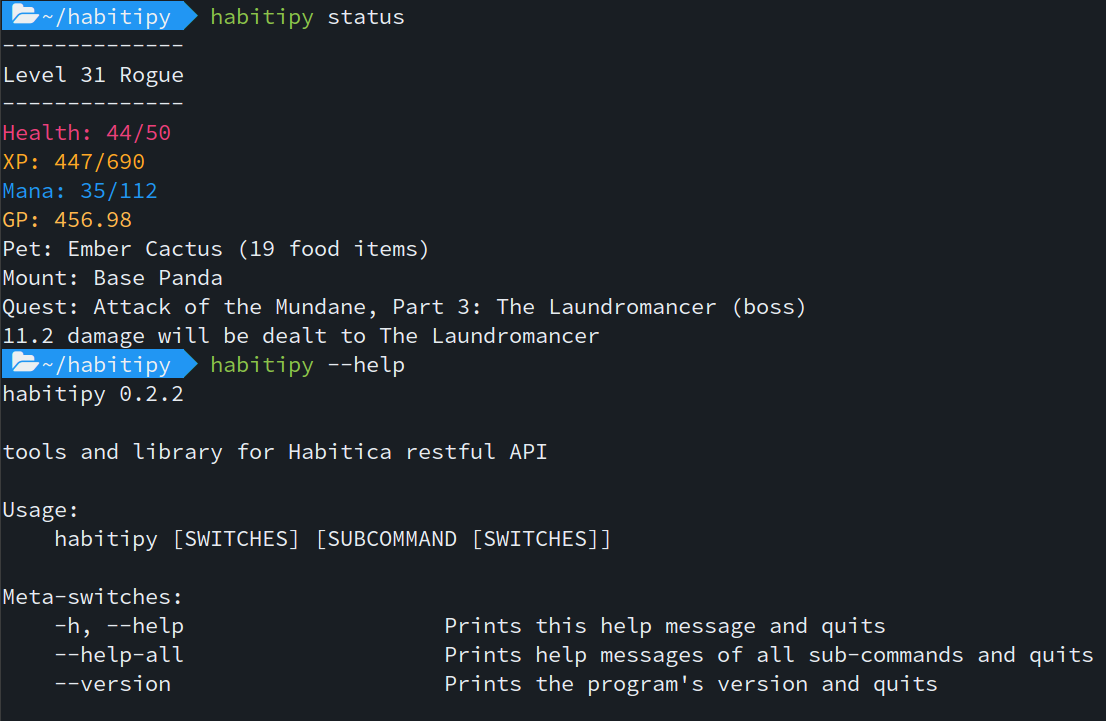Click the 'habitipy --help' command text
The image size is (1106, 721).
tap(307, 365)
